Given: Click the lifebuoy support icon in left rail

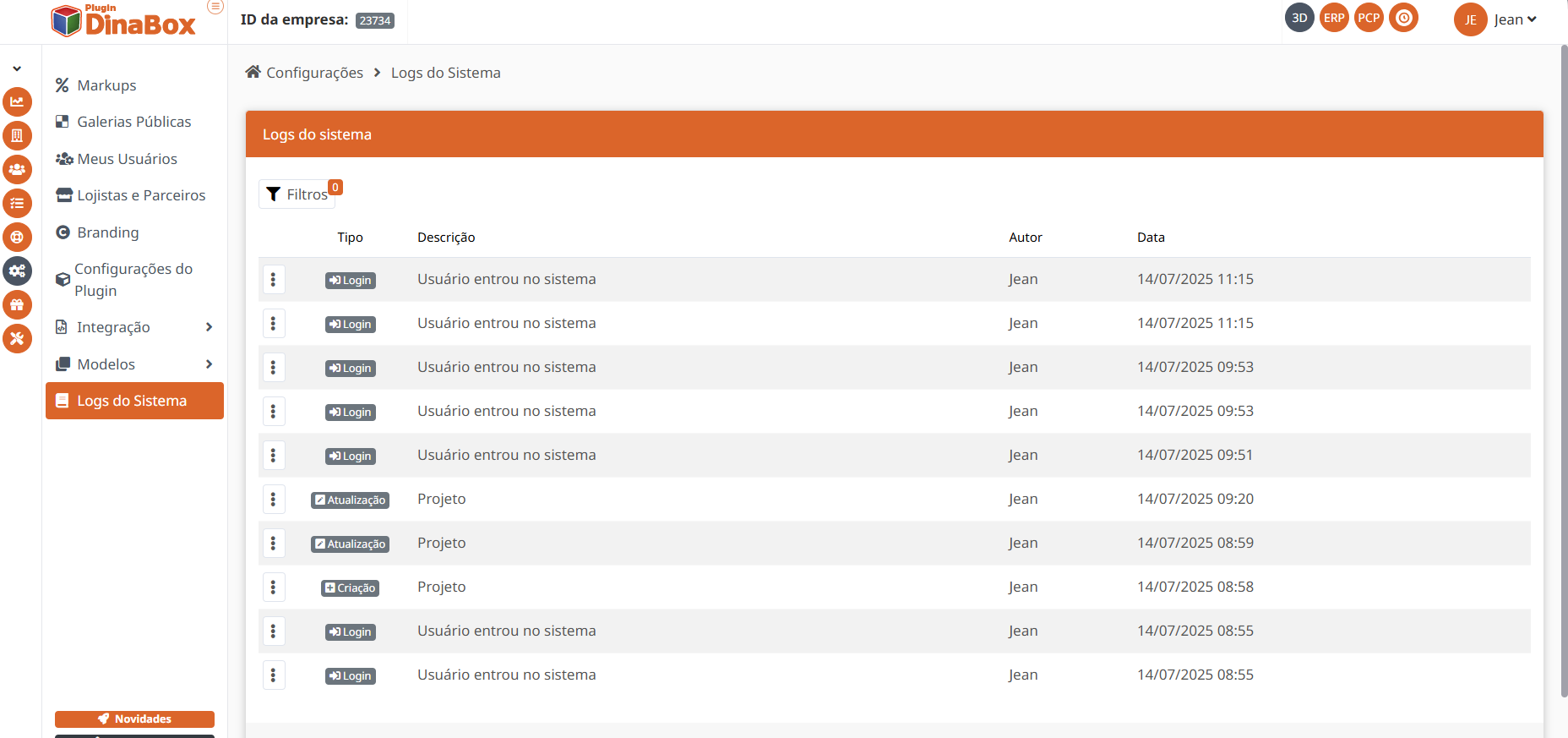Looking at the screenshot, I should (17, 237).
